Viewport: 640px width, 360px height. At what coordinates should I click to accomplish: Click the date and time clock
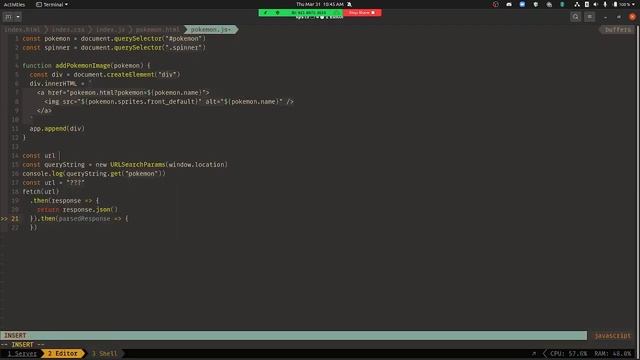point(320,4)
